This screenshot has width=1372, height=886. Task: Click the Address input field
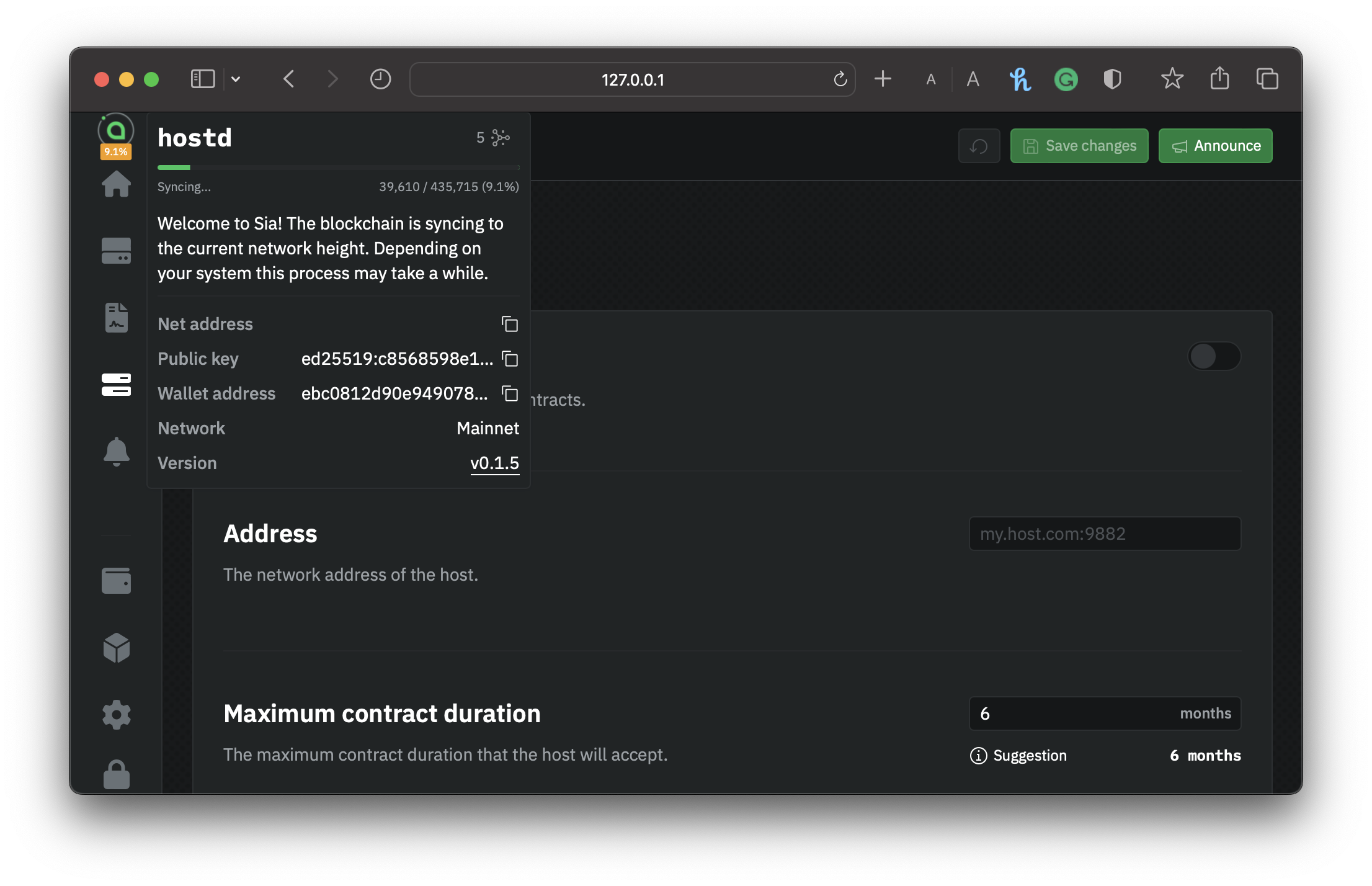click(x=1104, y=534)
